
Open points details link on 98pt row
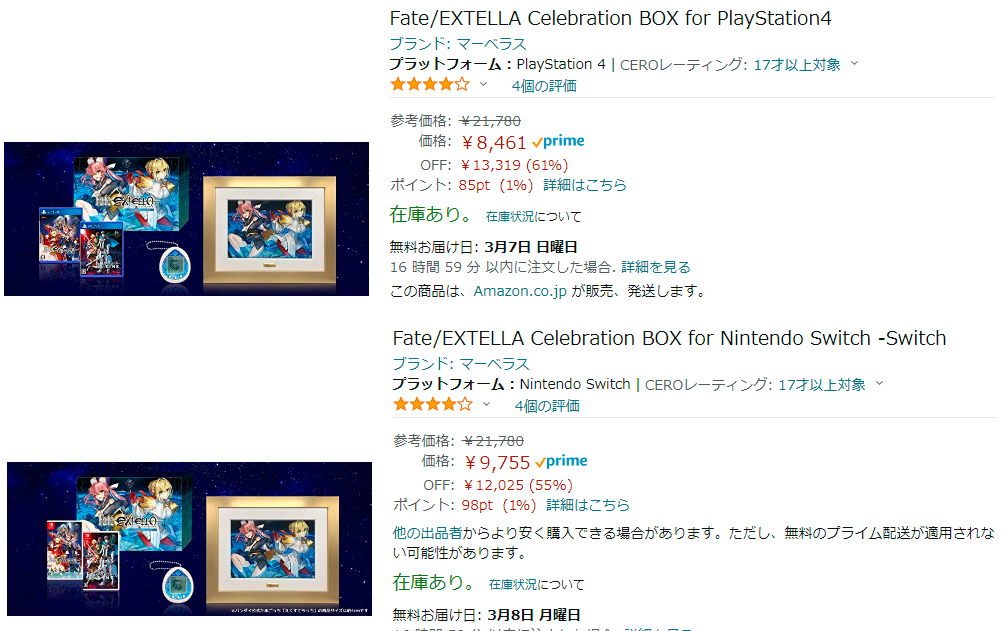[588, 505]
